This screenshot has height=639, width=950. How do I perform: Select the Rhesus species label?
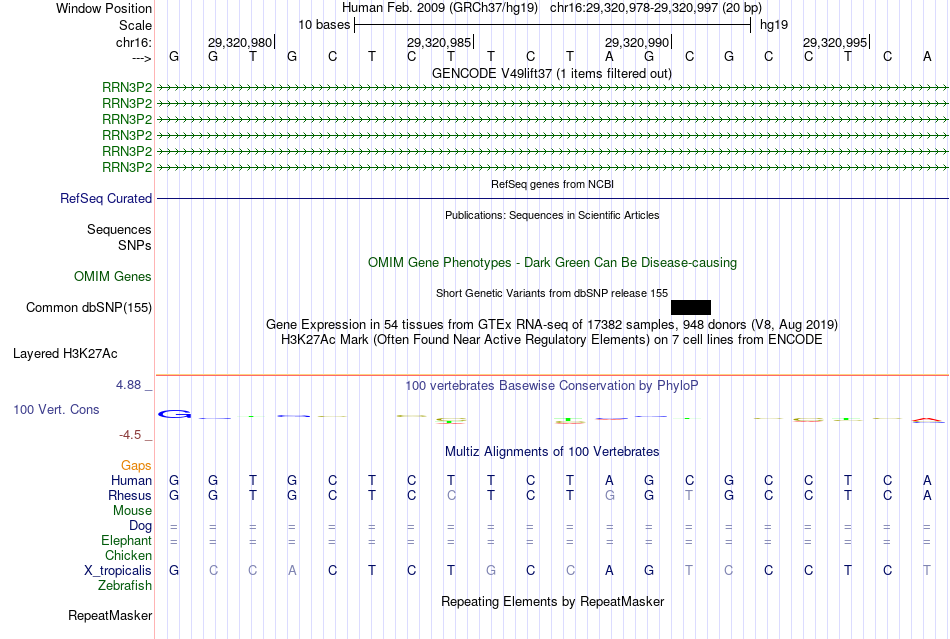(130, 495)
